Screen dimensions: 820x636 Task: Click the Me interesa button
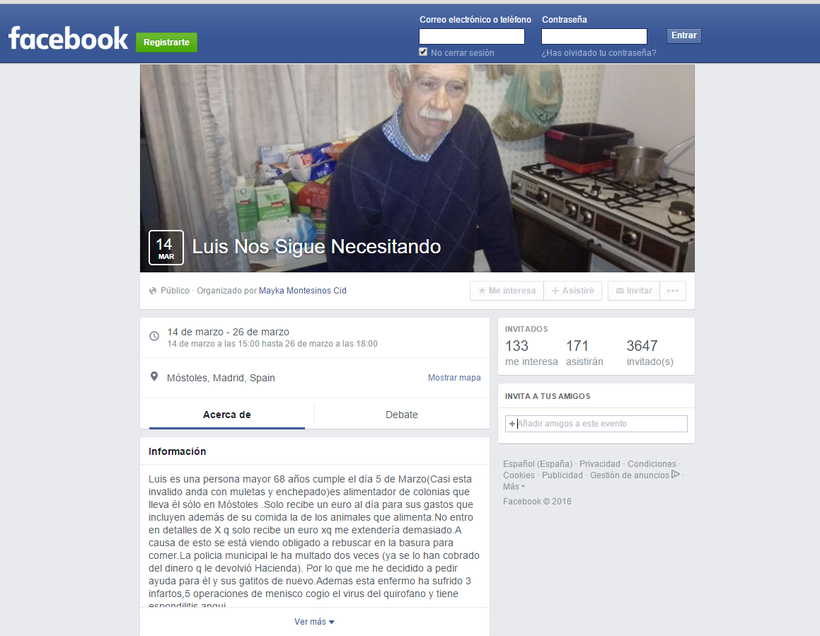[x=507, y=291]
